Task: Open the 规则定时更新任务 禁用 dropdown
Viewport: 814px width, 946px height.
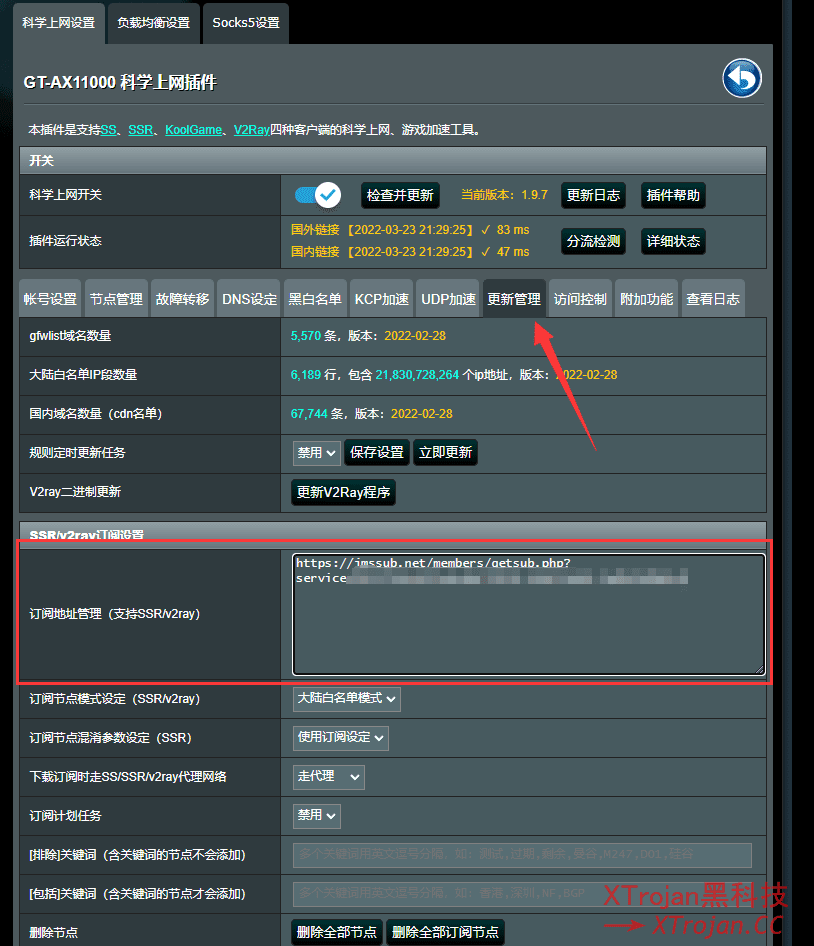Action: (317, 452)
